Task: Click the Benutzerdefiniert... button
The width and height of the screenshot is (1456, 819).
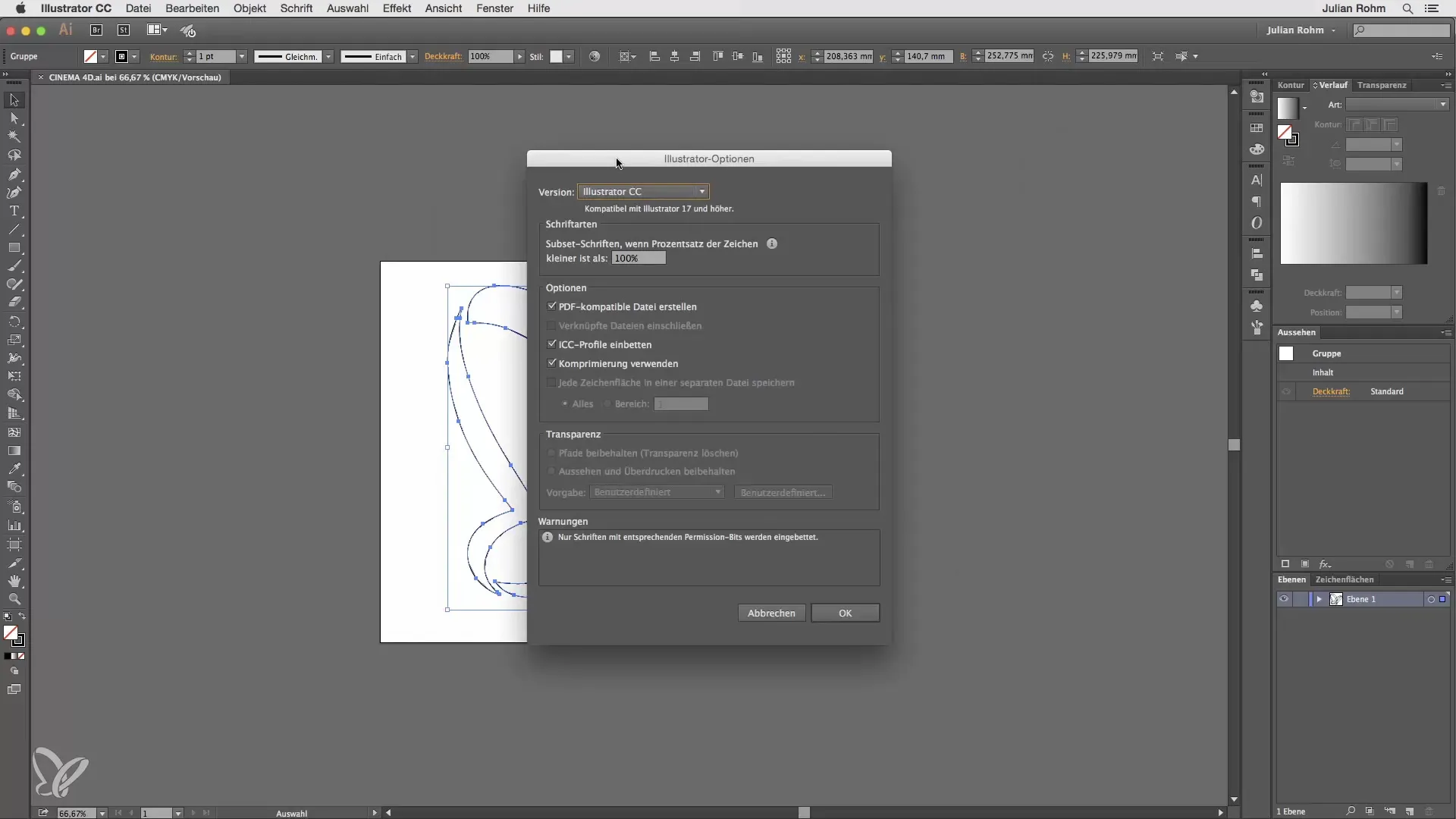Action: pyautogui.click(x=783, y=492)
